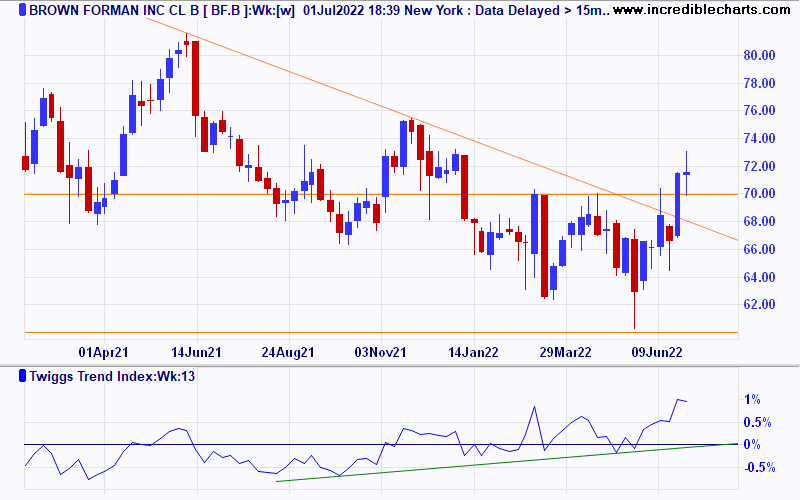Image resolution: width=800 pixels, height=500 pixels.
Task: Click the 72.00 price axis label
Action: [759, 166]
